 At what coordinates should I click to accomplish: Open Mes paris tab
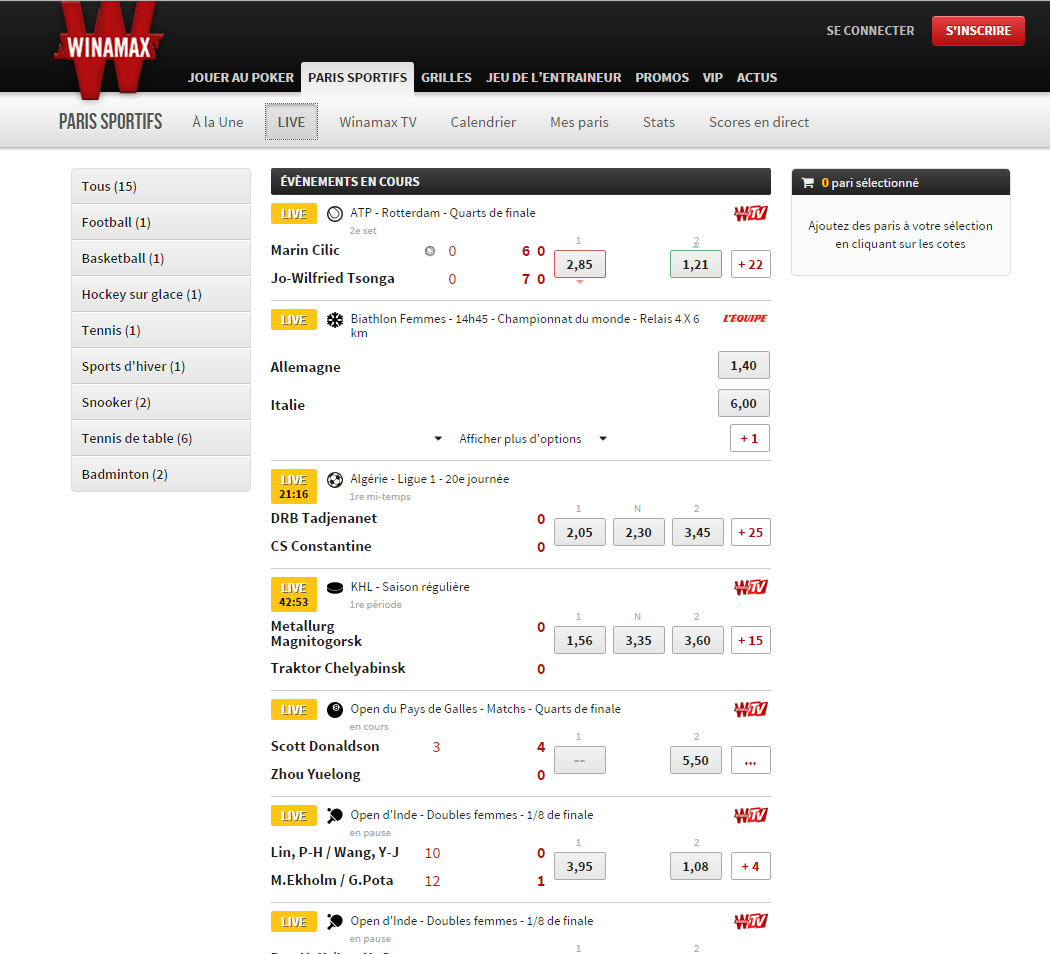coord(579,123)
